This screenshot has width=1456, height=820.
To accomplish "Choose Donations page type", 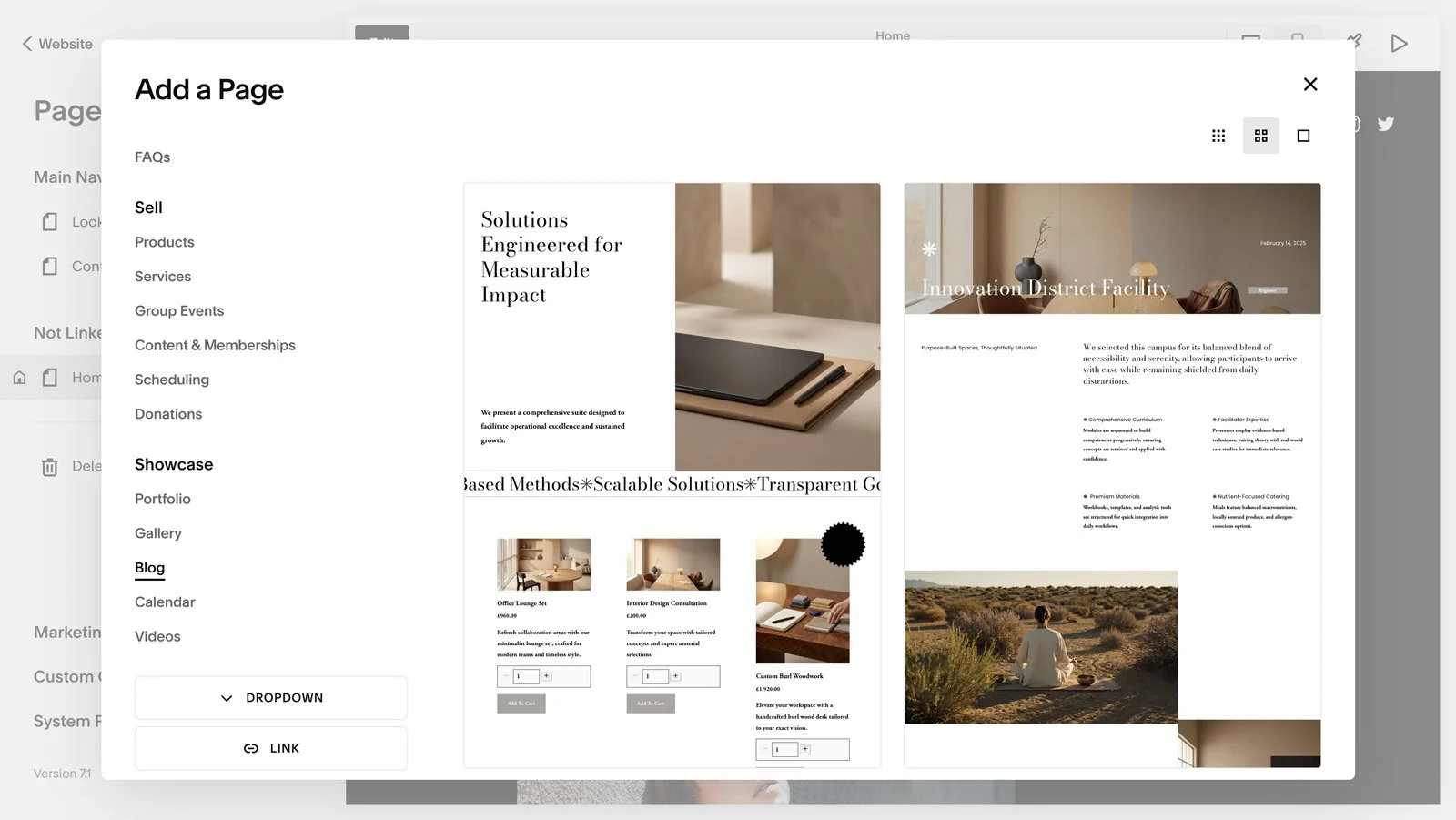I will tap(168, 414).
